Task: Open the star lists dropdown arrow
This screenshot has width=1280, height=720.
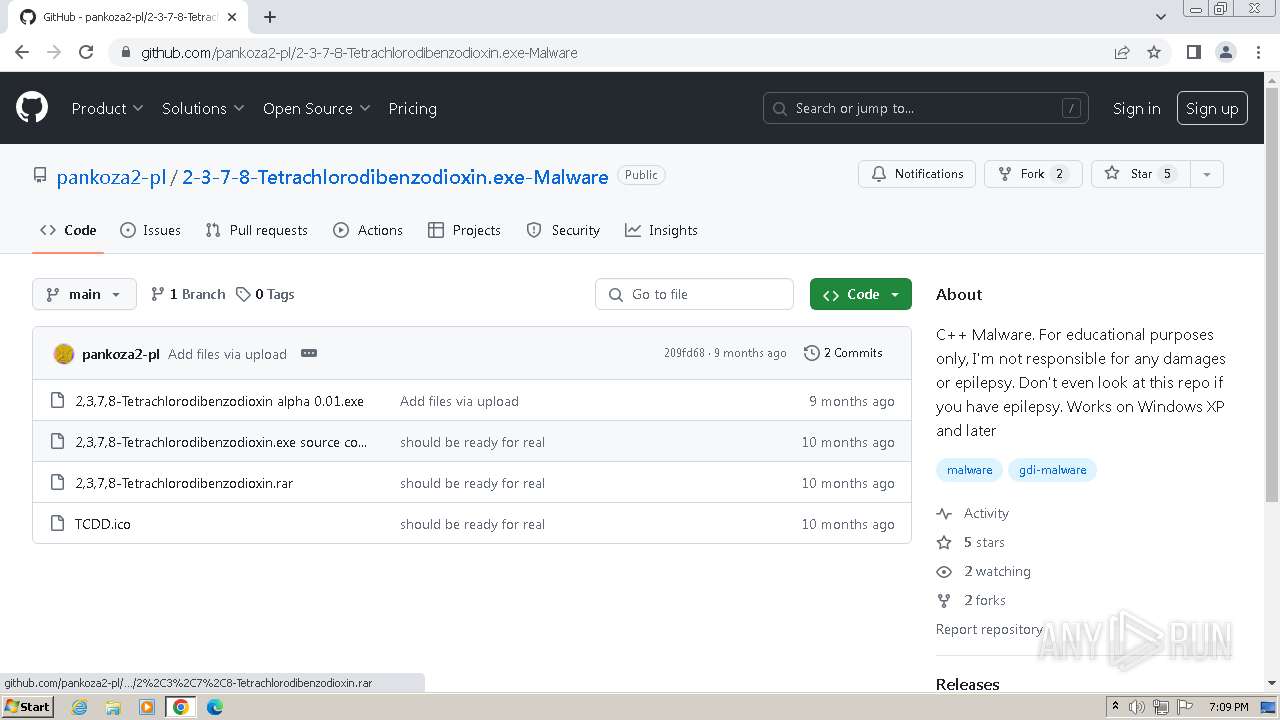Action: click(1207, 174)
